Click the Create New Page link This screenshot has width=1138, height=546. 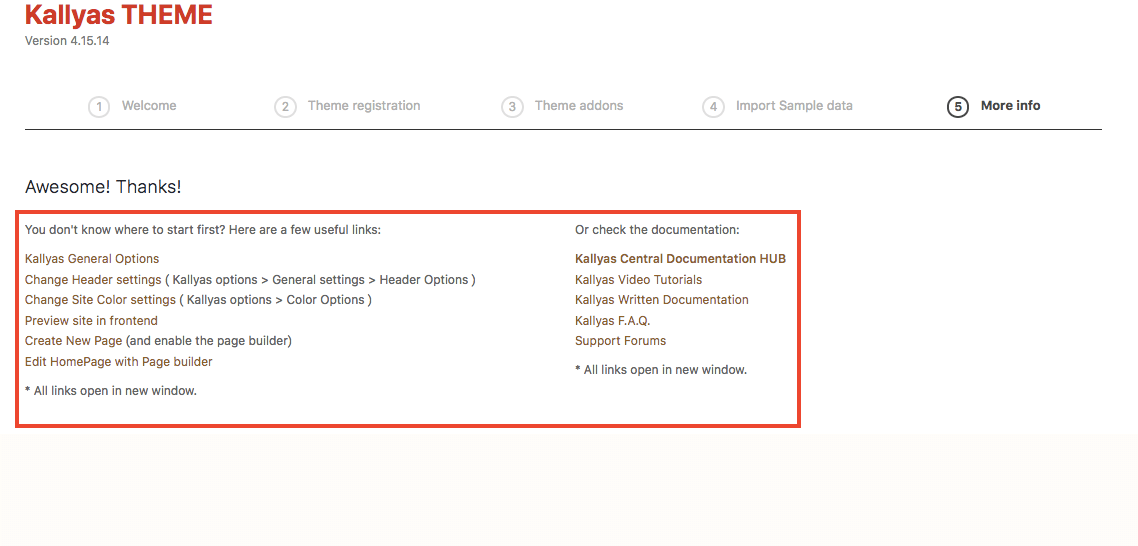pyautogui.click(x=73, y=341)
